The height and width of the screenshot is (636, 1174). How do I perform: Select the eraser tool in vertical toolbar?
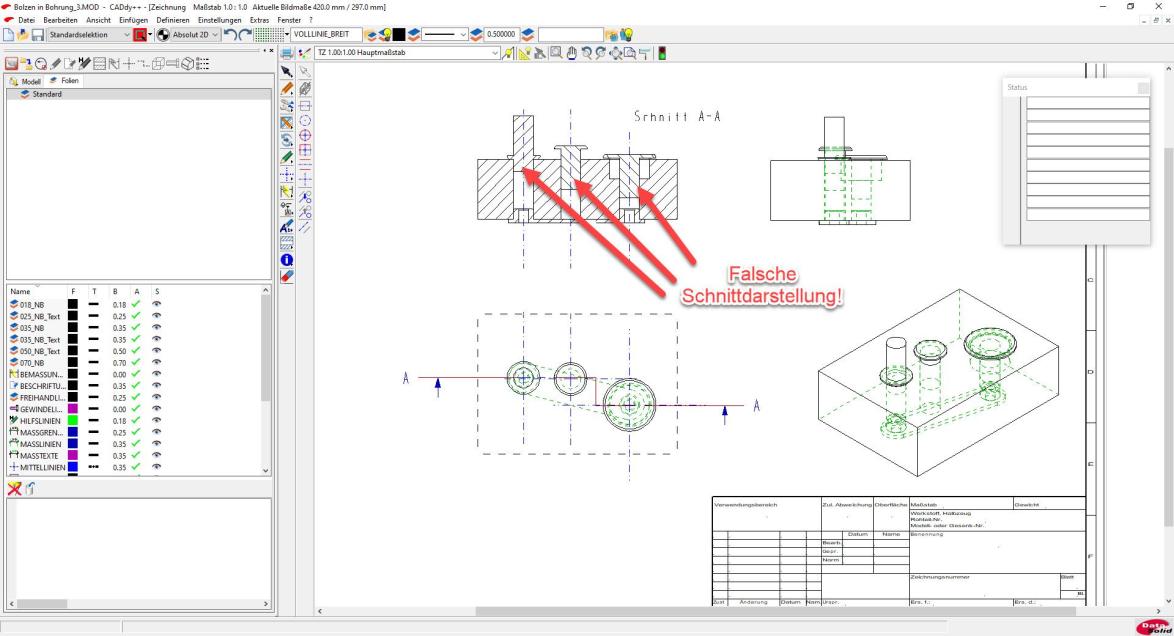coord(286,275)
